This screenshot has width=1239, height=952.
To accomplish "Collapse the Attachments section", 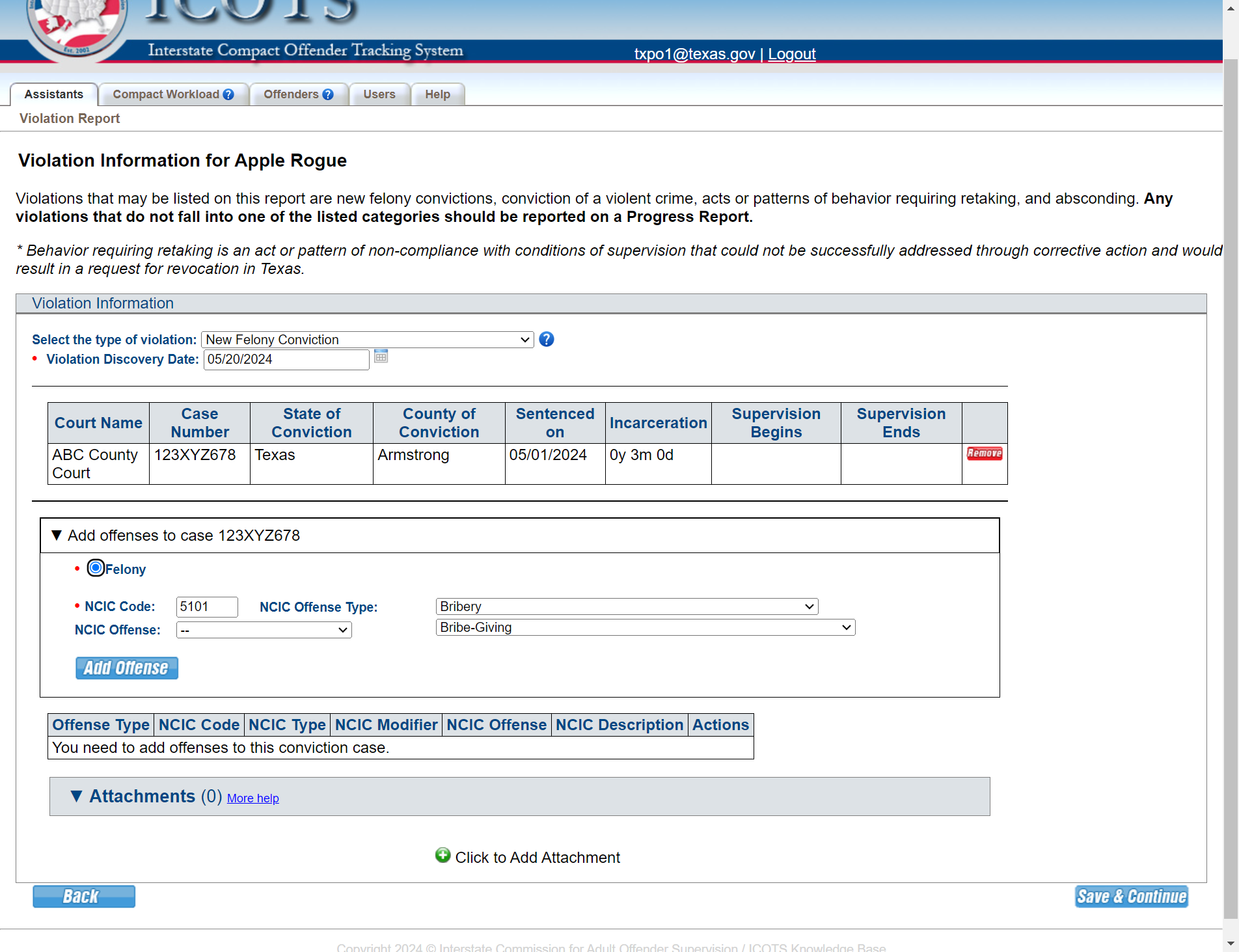I will (76, 796).
